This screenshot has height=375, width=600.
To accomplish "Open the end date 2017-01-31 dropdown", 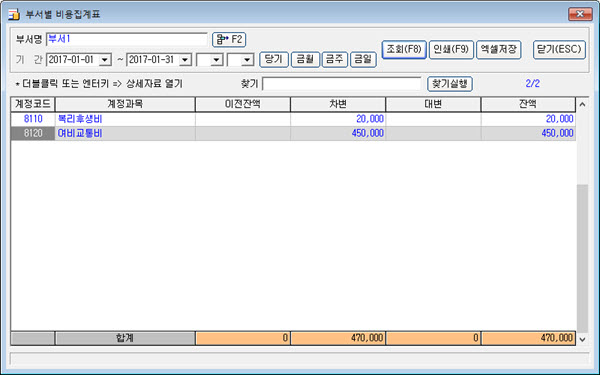I will click(185, 60).
